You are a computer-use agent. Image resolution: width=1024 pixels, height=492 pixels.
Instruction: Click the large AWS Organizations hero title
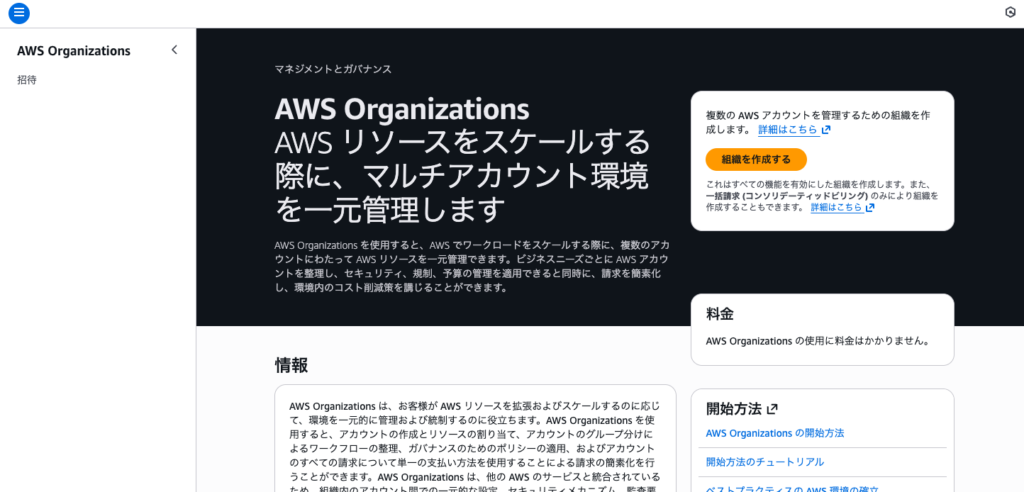[402, 108]
